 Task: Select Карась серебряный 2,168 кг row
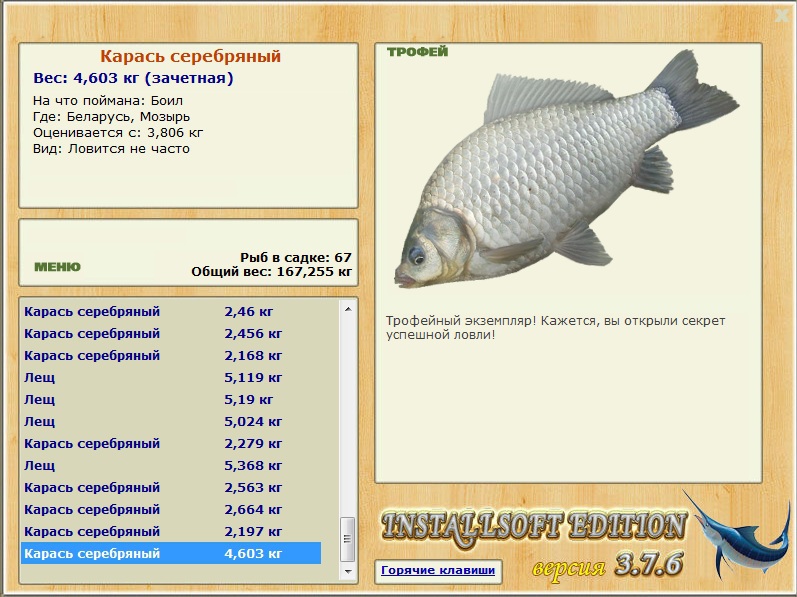171,356
